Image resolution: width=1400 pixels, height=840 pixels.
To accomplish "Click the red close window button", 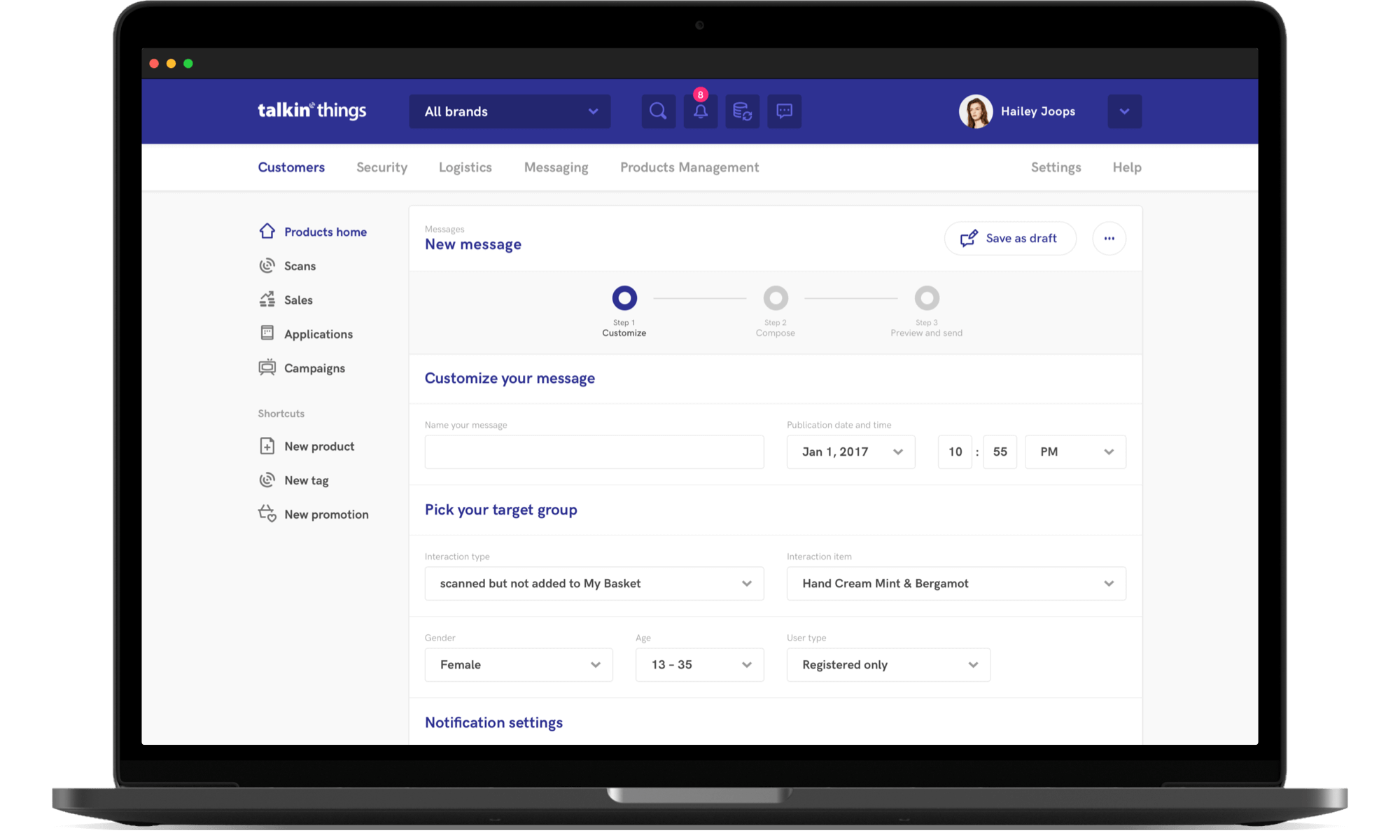I will (x=154, y=64).
